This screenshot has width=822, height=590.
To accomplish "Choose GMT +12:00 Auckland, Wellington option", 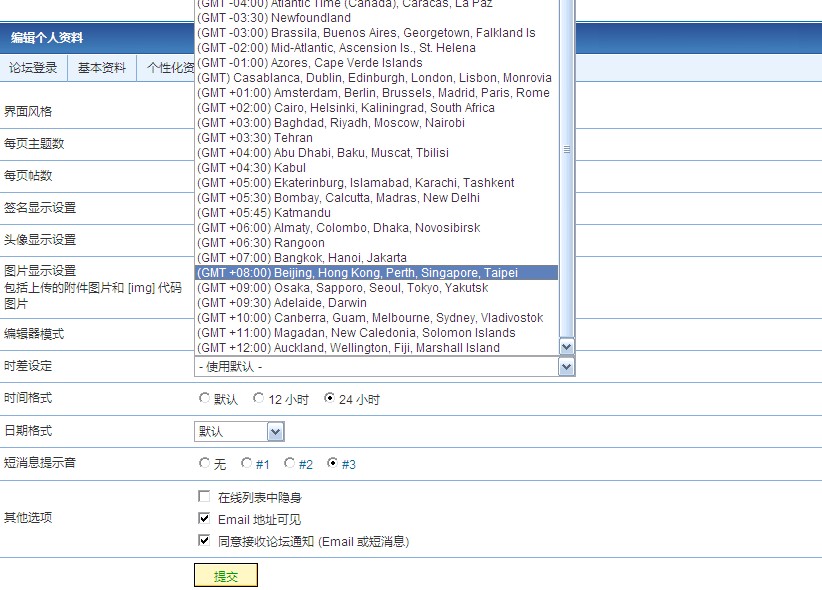I will tap(376, 348).
